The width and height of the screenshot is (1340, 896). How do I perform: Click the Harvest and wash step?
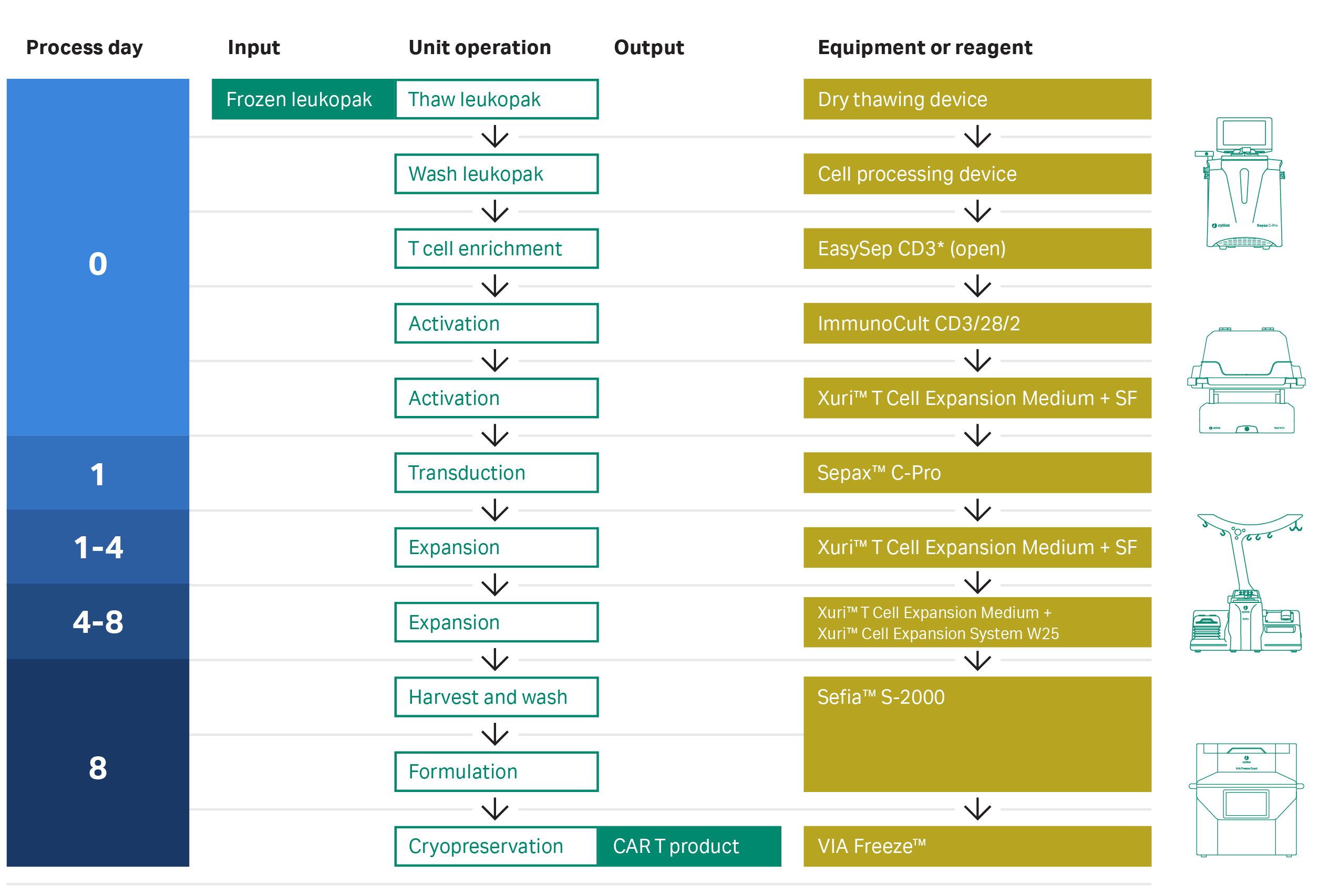point(496,697)
